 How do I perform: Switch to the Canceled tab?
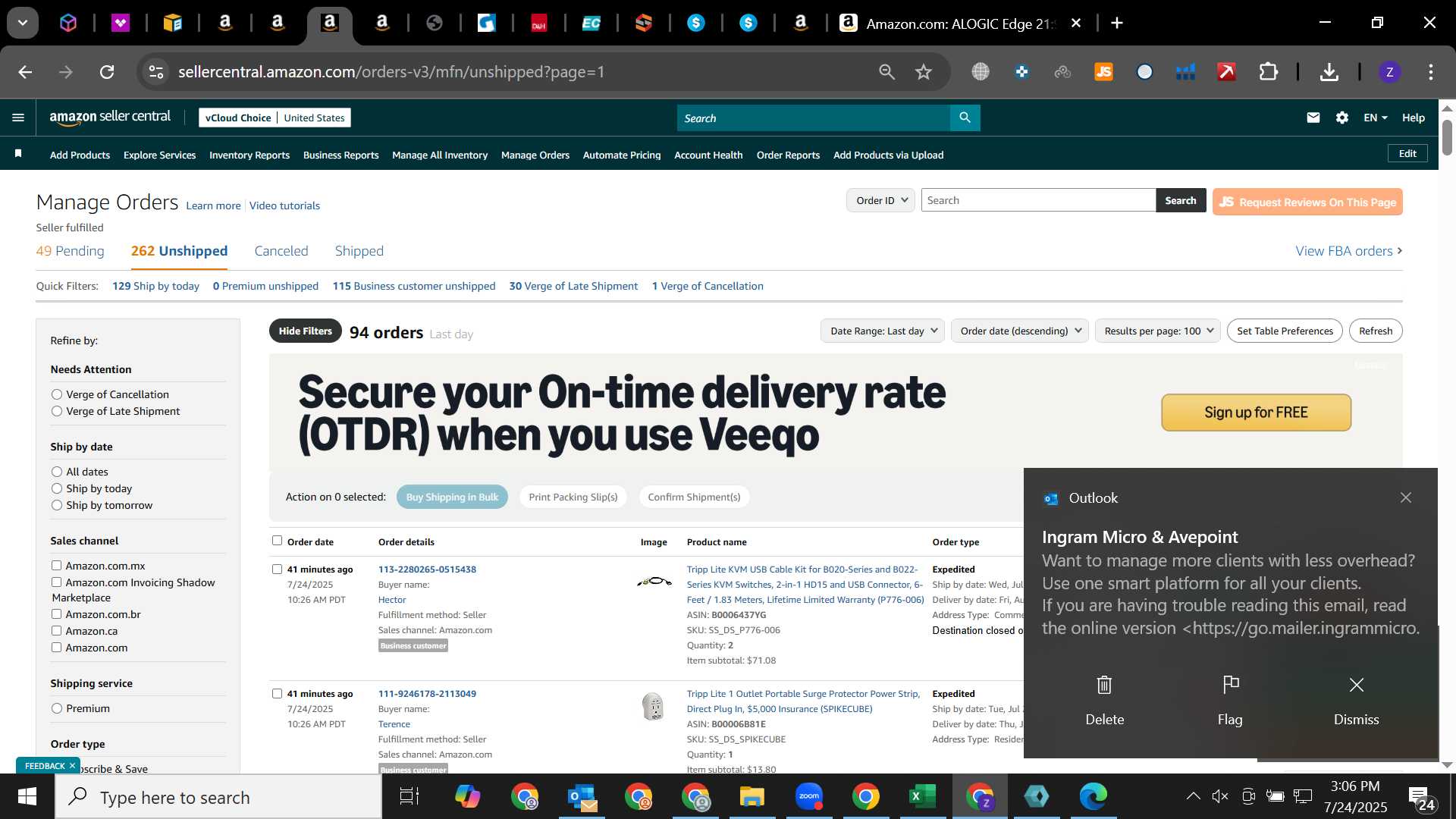(281, 251)
